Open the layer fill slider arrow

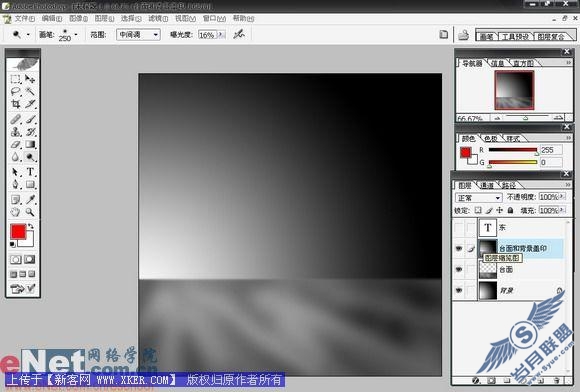pos(562,210)
